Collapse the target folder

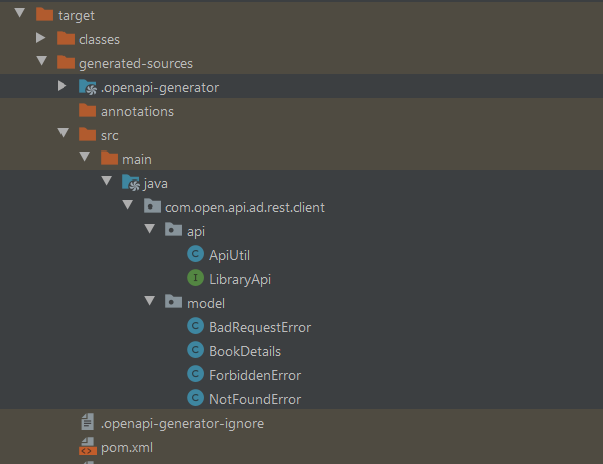tap(20, 13)
